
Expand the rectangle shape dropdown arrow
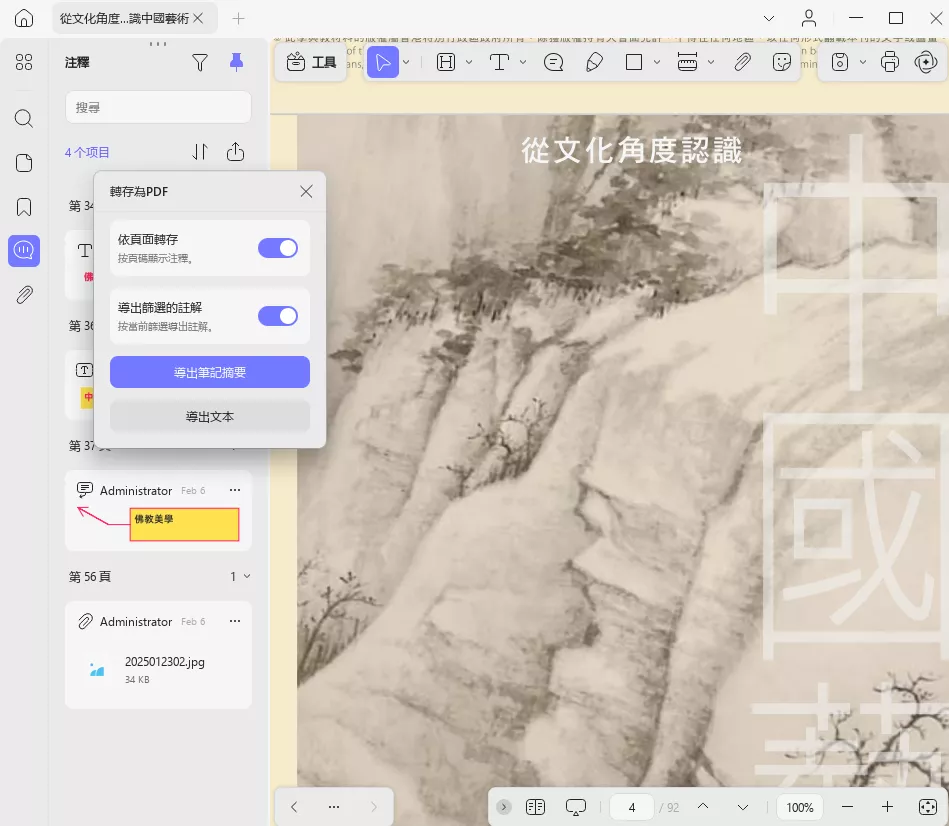coord(657,62)
